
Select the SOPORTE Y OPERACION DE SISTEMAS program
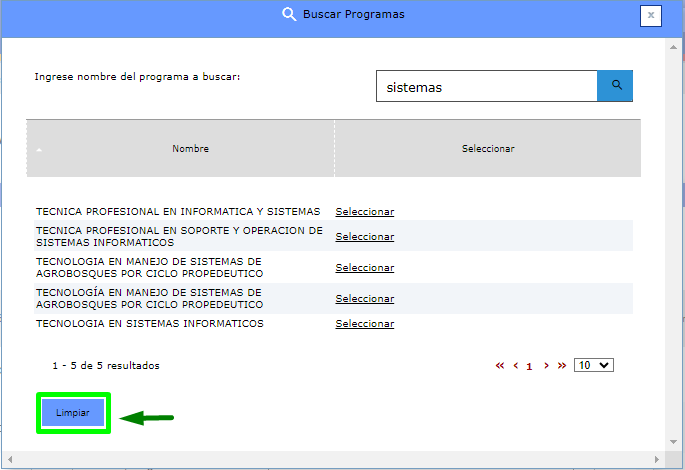click(x=364, y=237)
